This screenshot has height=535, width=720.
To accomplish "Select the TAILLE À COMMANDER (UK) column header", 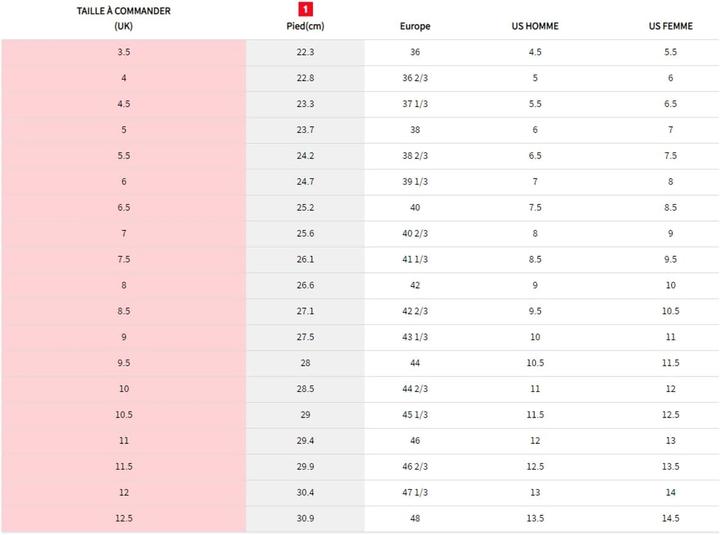I will tap(123, 18).
